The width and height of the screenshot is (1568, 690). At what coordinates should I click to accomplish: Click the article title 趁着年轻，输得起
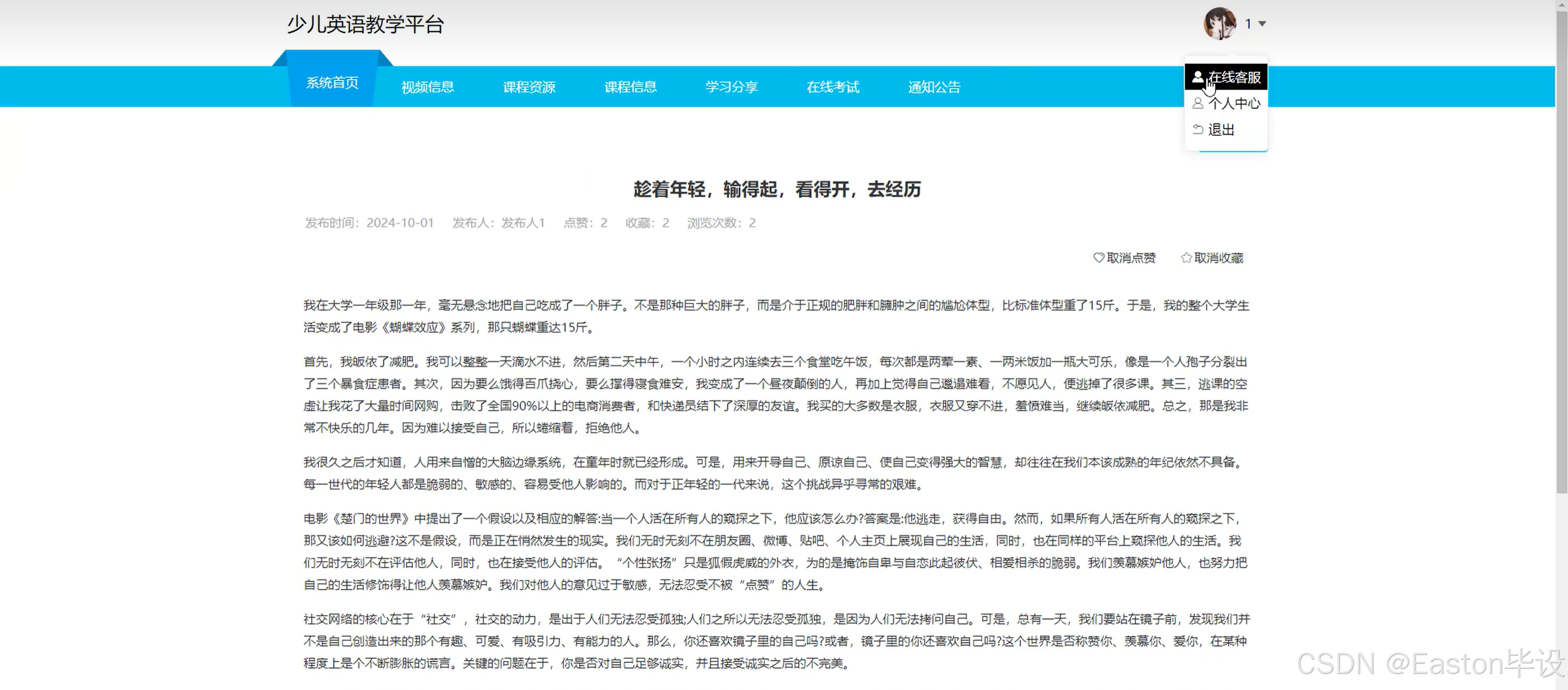(x=776, y=189)
